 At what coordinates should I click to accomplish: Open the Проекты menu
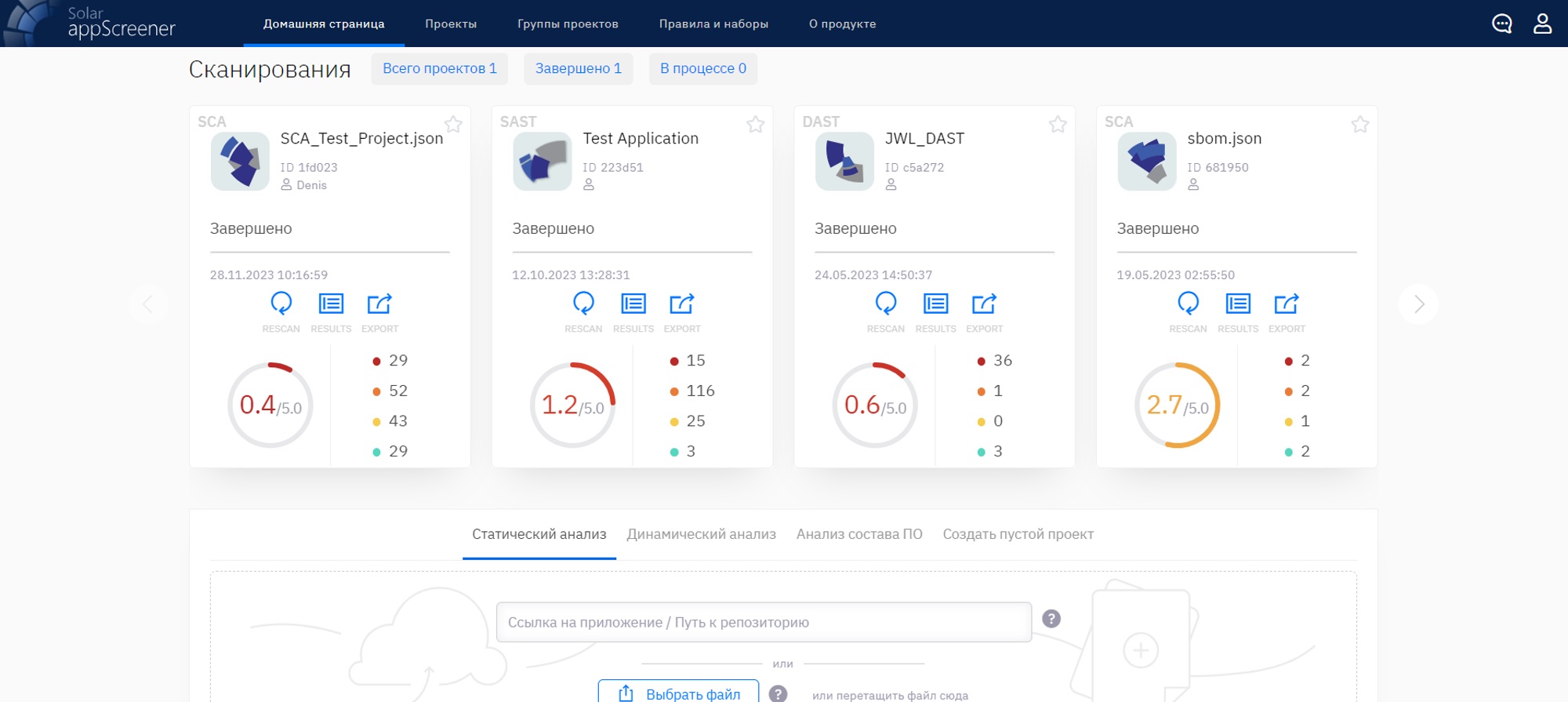[x=451, y=24]
